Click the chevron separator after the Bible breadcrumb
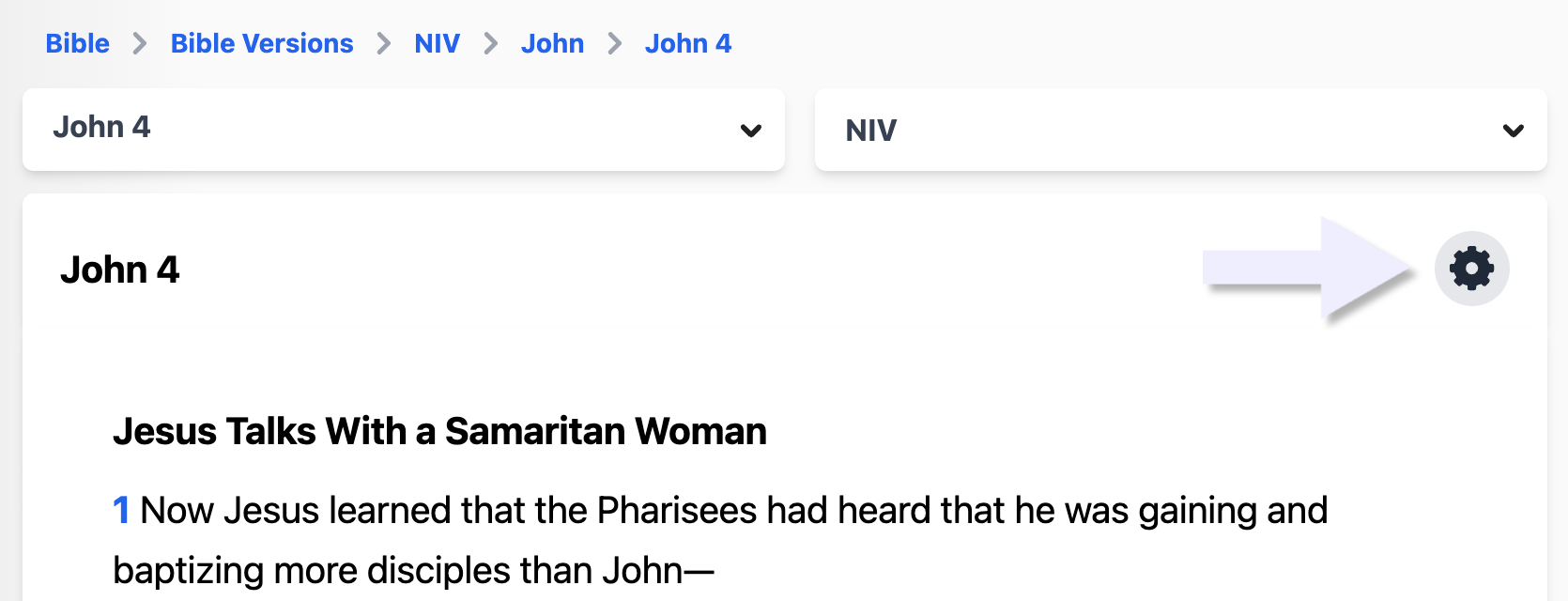Image resolution: width=1568 pixels, height=601 pixels. 140,43
